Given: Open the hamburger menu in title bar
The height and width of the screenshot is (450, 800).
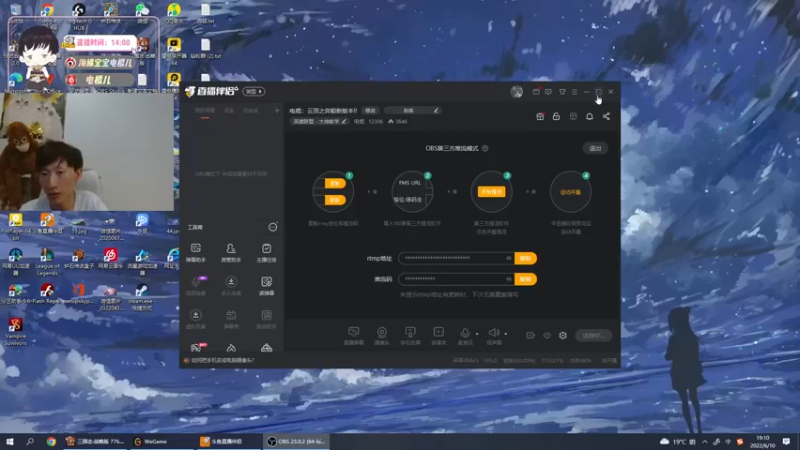Looking at the screenshot, I should pos(574,92).
